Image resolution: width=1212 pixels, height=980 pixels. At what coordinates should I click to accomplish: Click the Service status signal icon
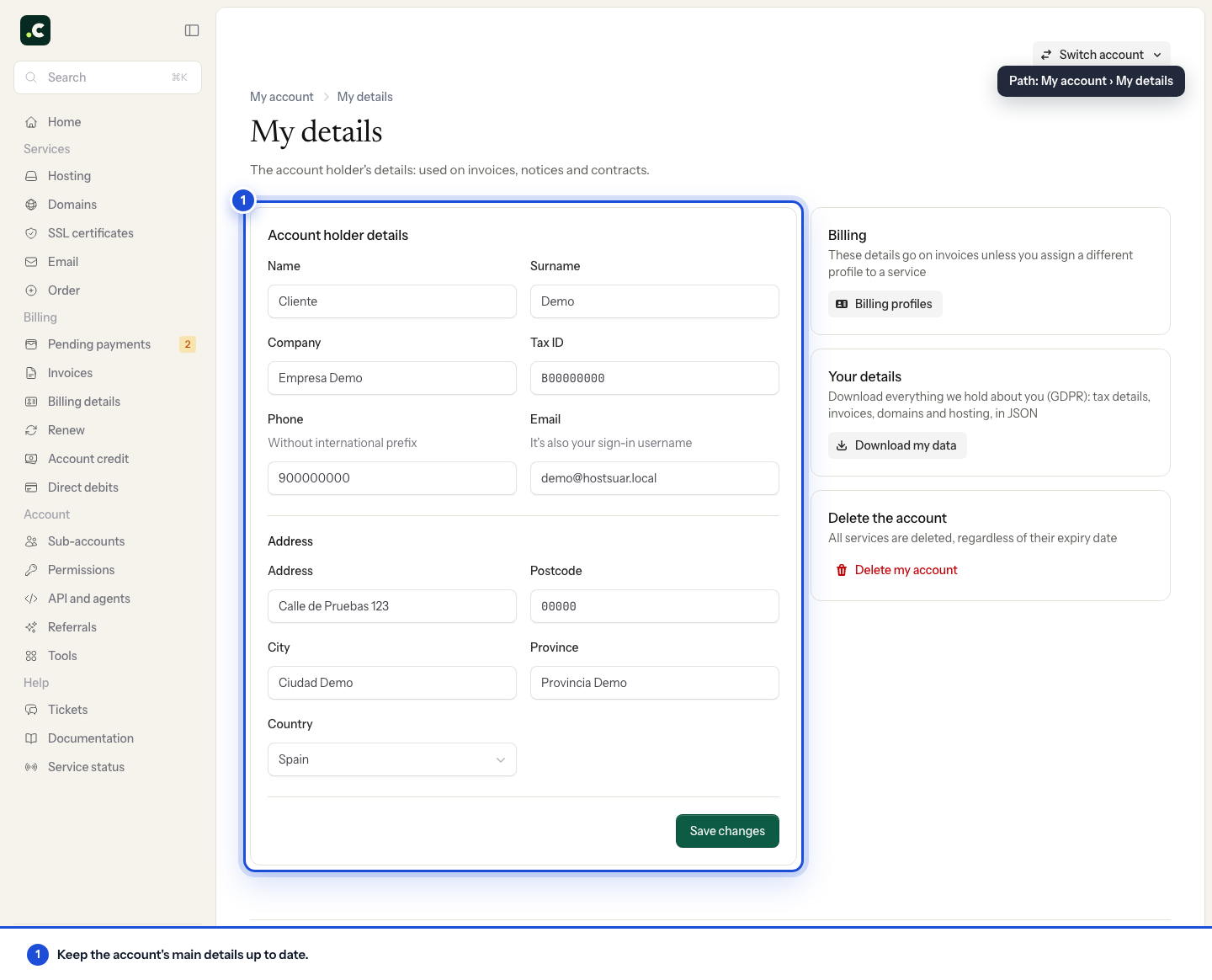pyautogui.click(x=31, y=767)
